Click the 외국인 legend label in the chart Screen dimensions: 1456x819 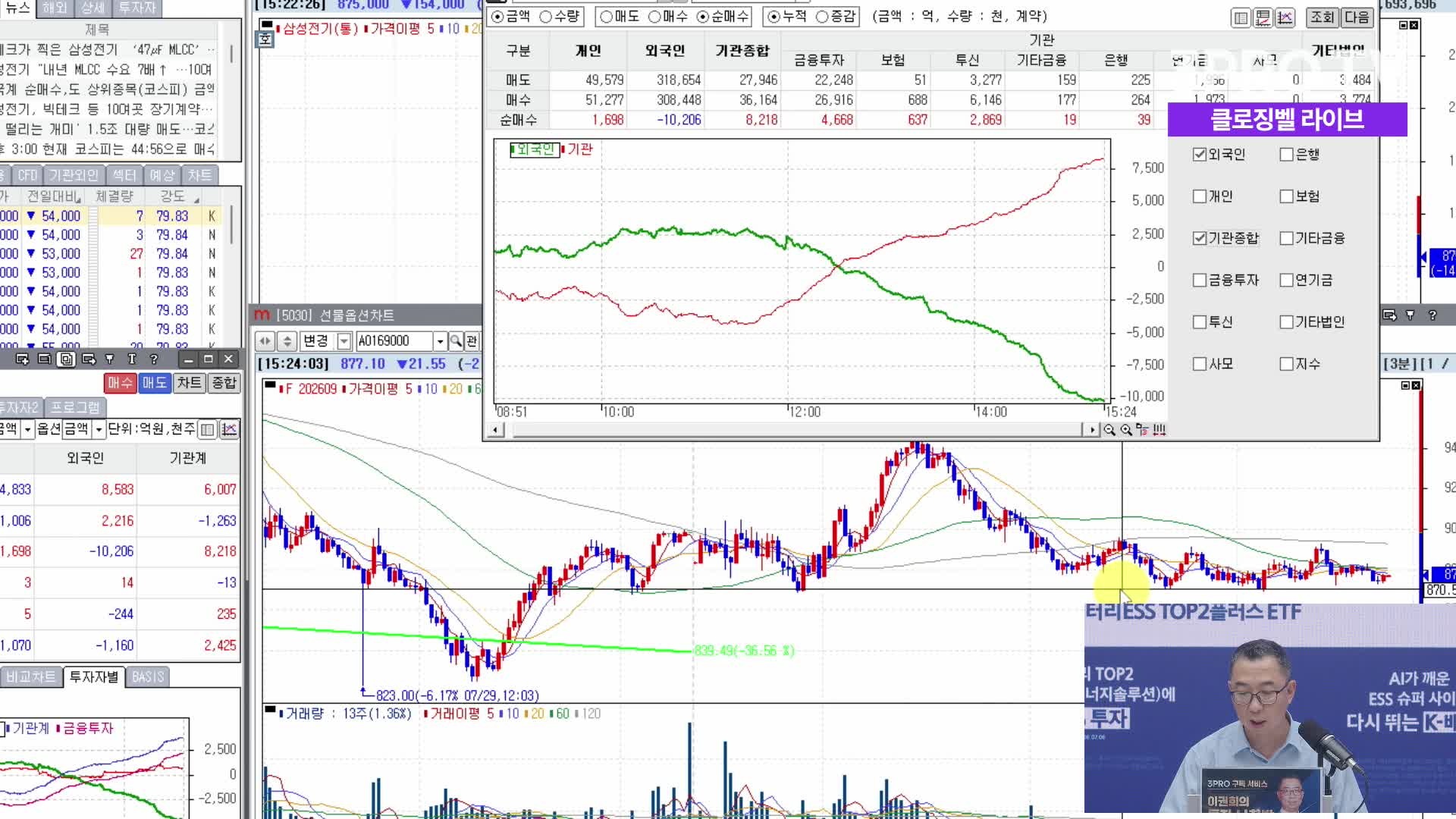(535, 149)
